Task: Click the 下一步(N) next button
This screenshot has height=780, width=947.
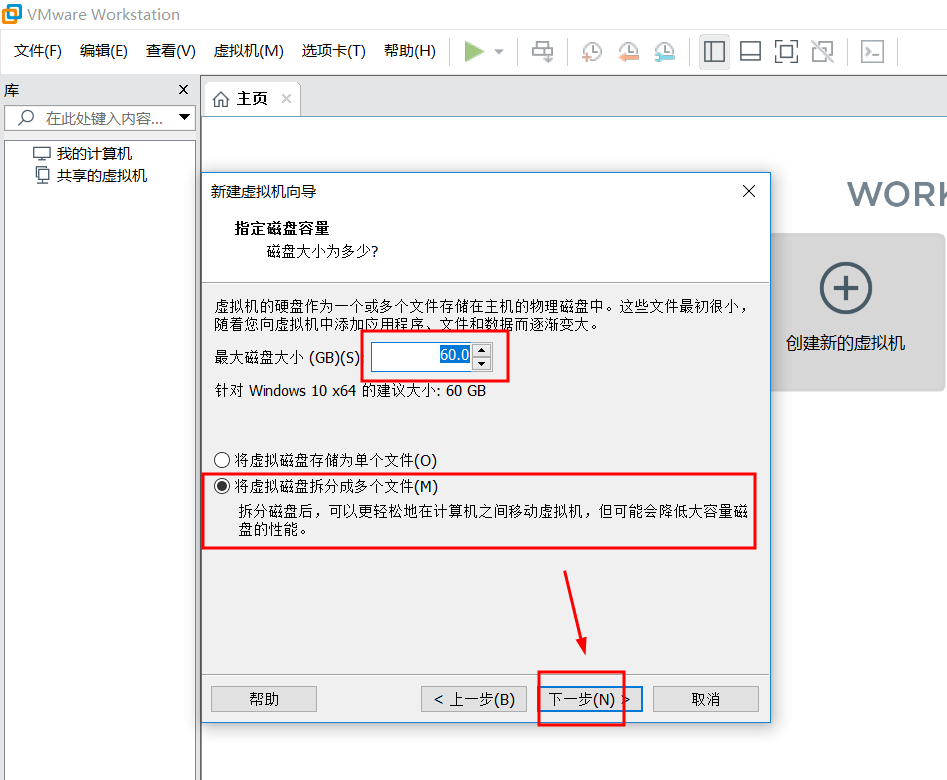Action: tap(589, 699)
